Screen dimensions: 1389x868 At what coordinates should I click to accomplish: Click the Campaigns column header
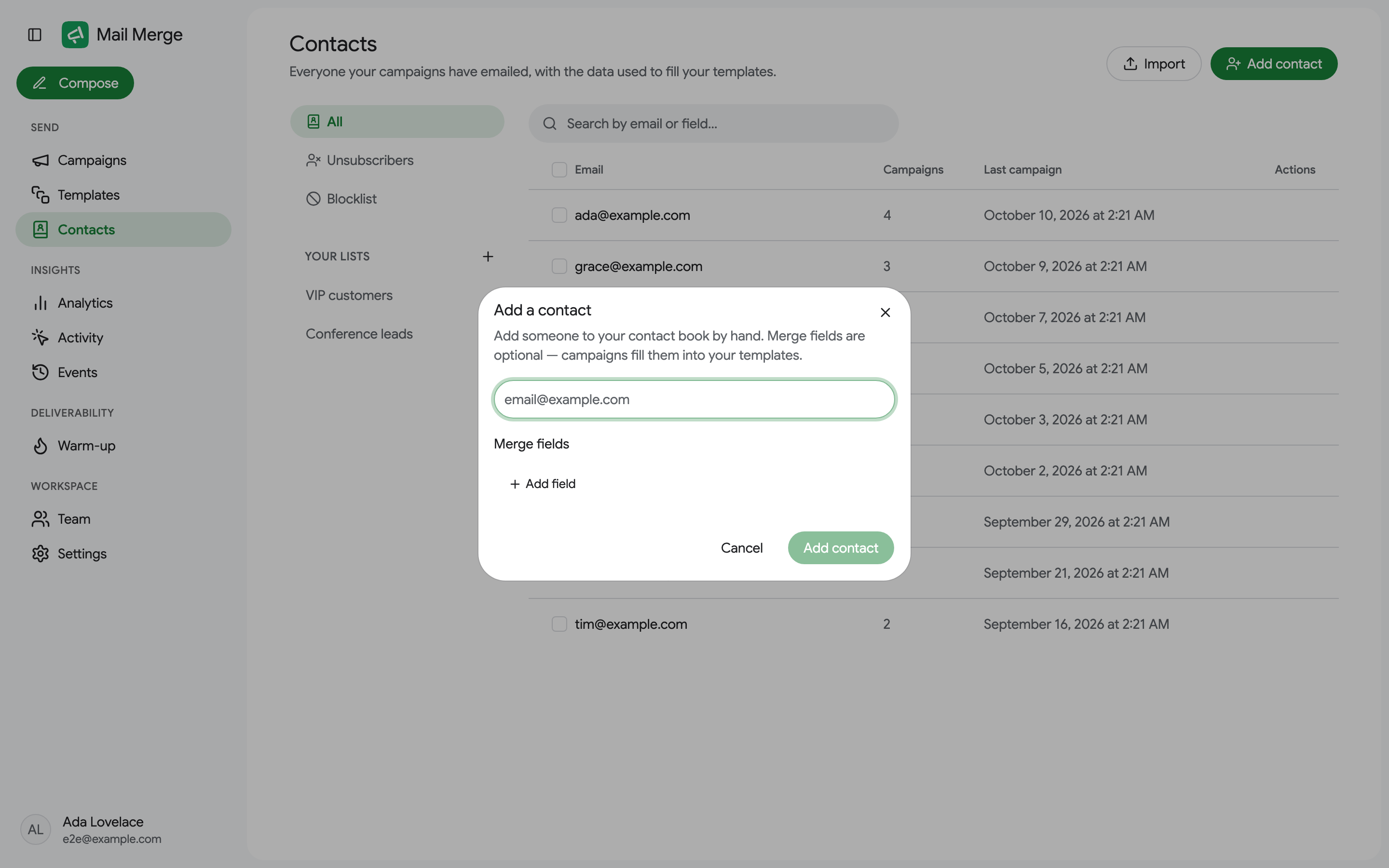pyautogui.click(x=912, y=169)
